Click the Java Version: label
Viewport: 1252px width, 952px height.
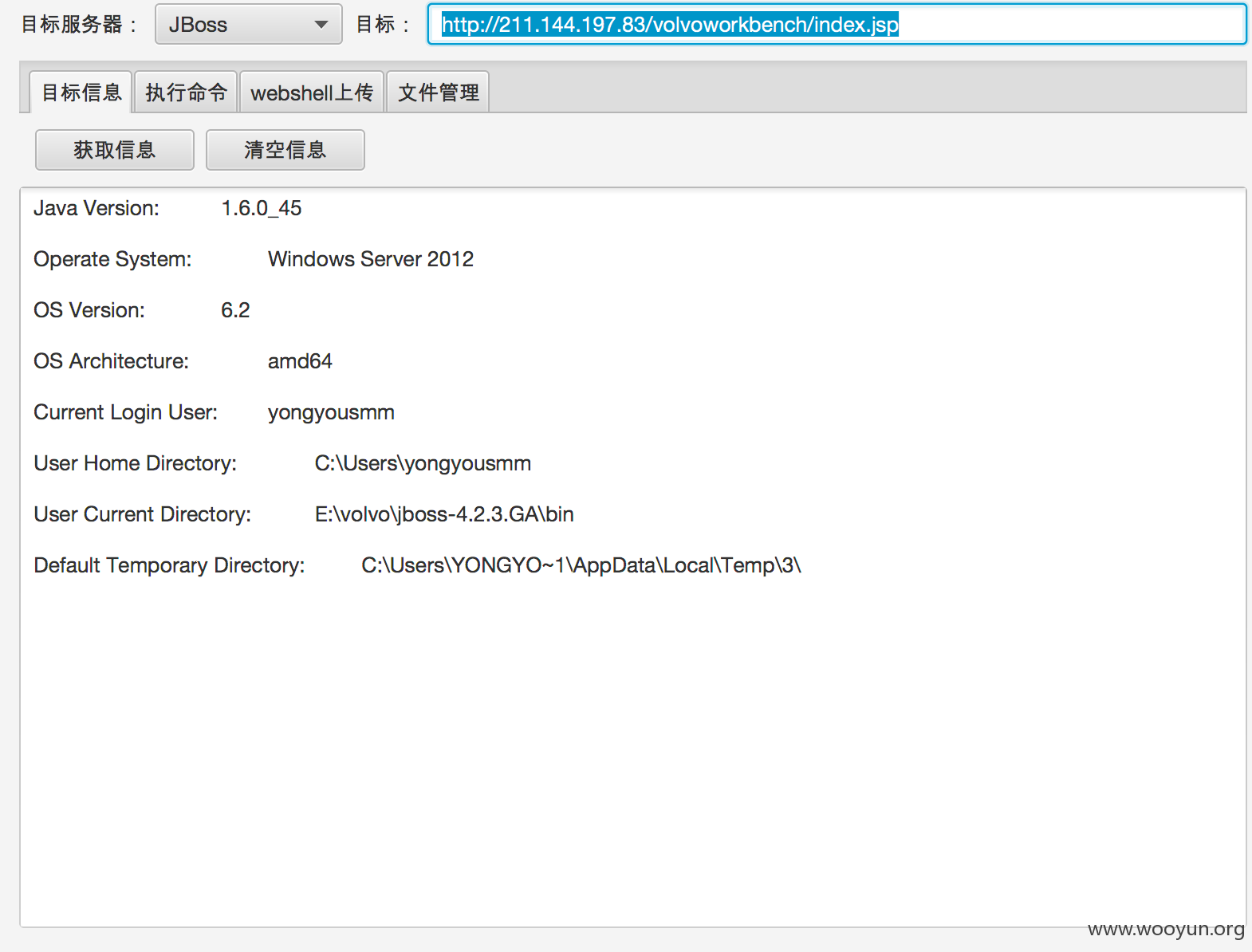(96, 208)
